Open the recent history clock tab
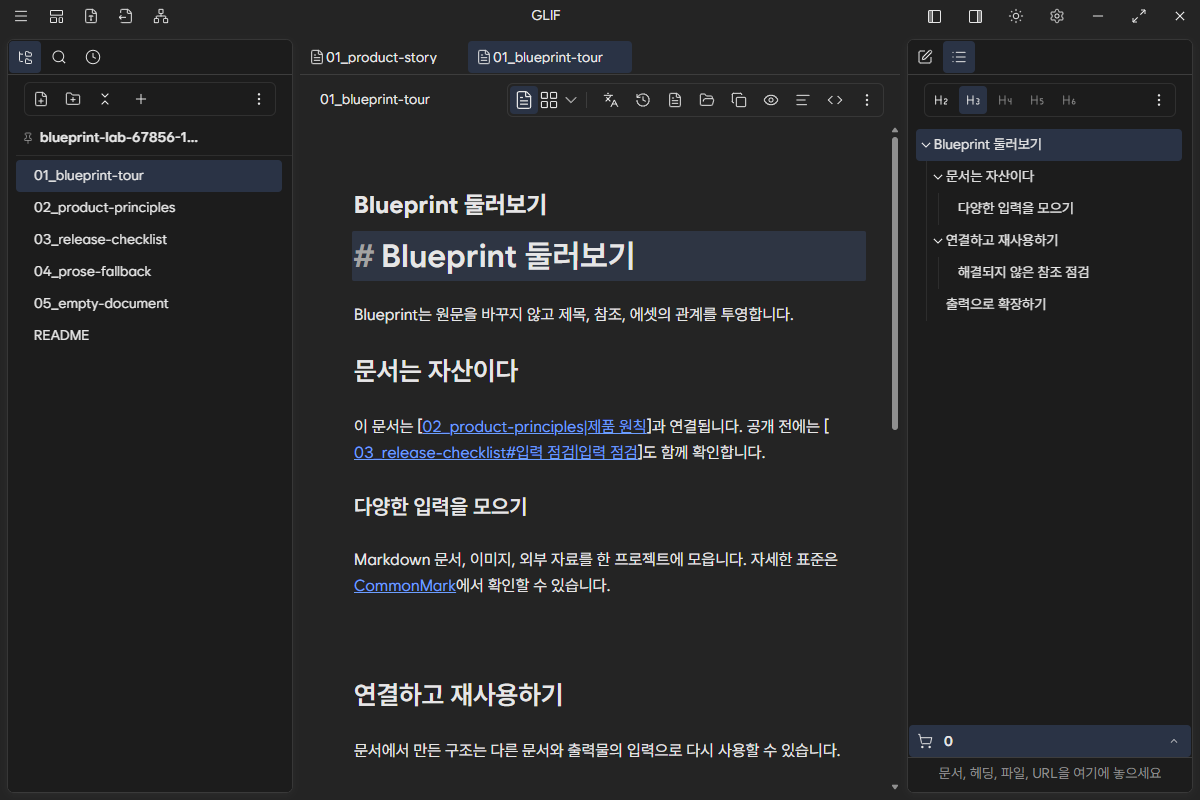Image resolution: width=1200 pixels, height=800 pixels. 93,57
